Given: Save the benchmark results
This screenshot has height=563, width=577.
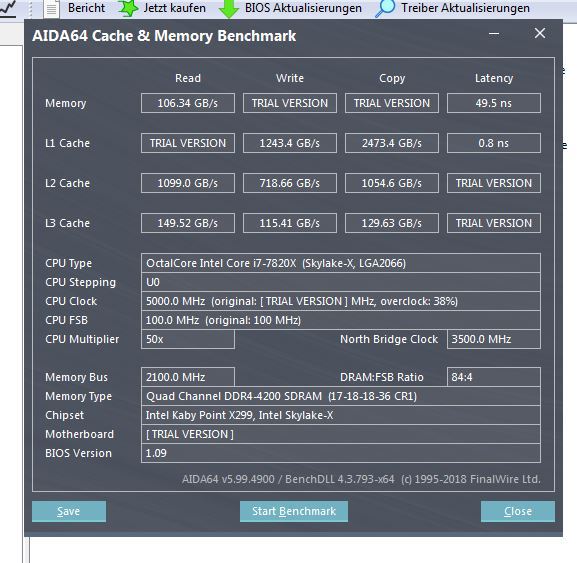Looking at the screenshot, I should pyautogui.click(x=69, y=511).
